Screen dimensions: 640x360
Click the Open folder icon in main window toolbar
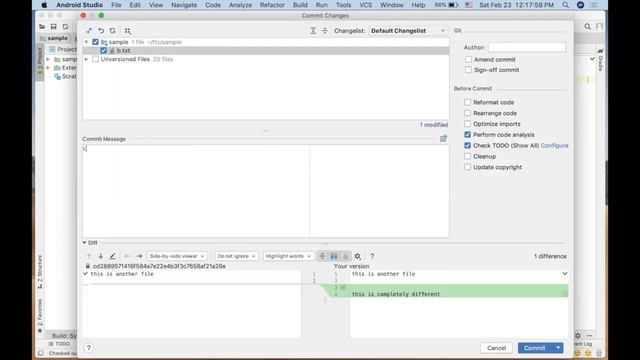(x=42, y=27)
